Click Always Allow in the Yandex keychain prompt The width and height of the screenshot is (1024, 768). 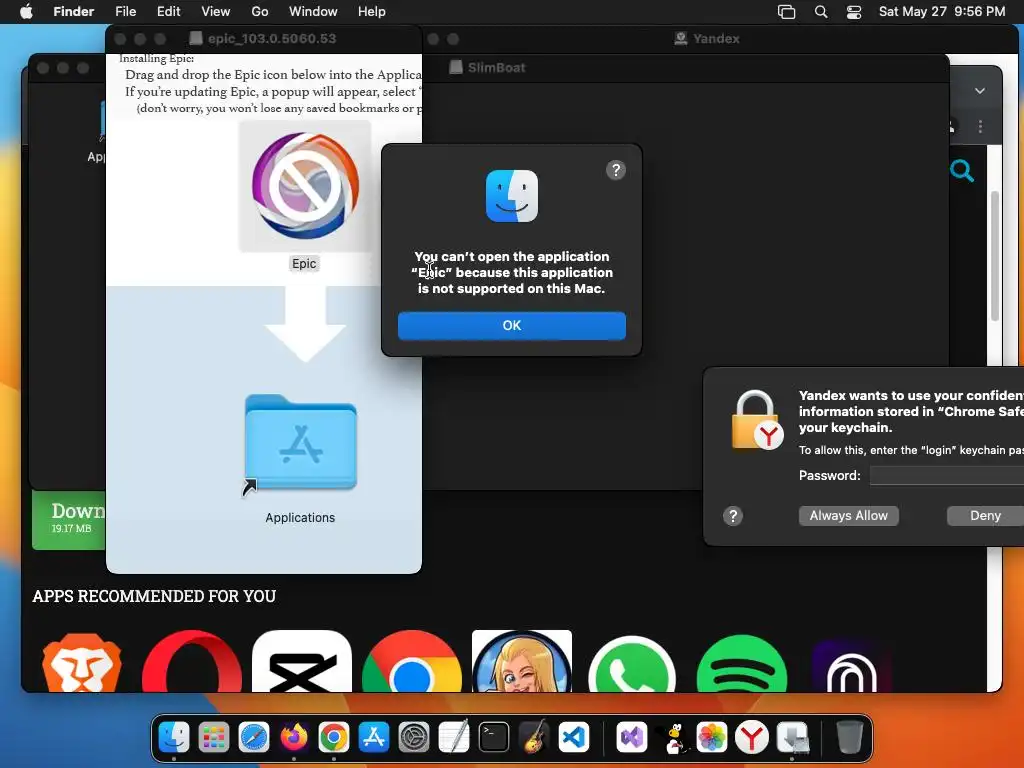click(848, 515)
